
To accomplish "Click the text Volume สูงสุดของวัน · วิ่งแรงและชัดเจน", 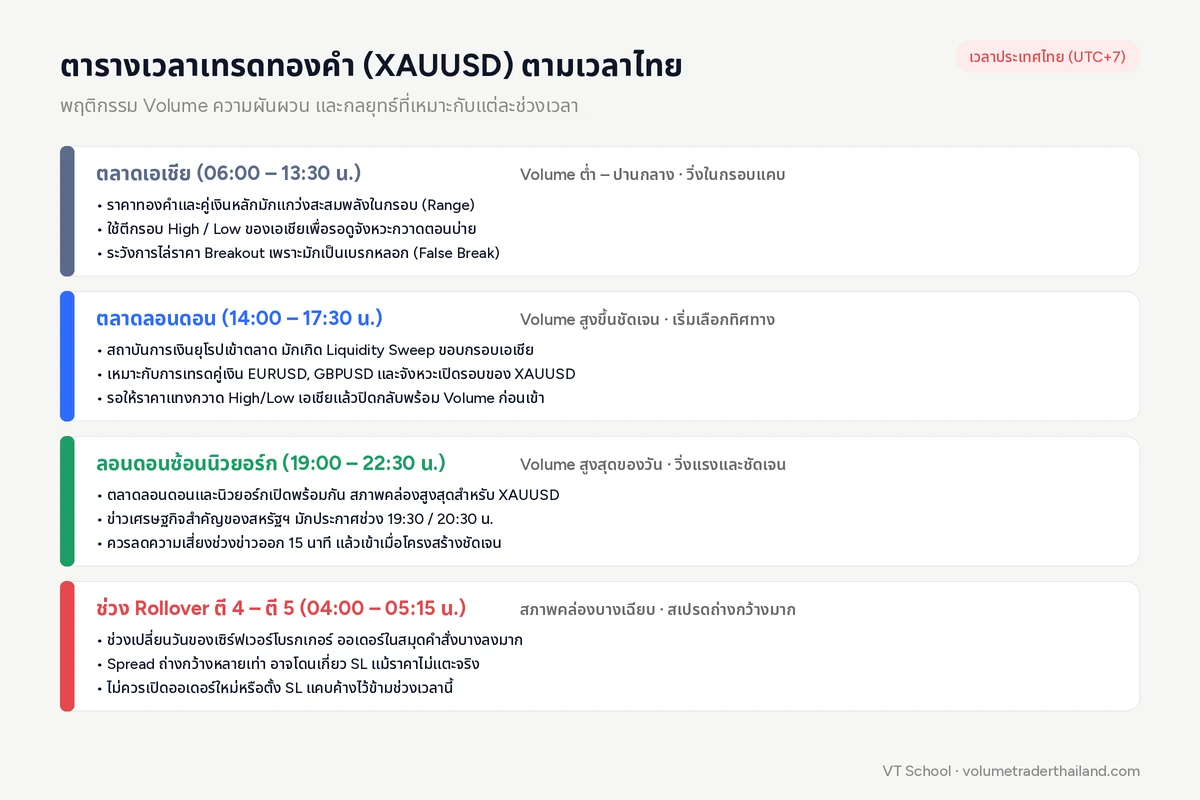I will point(653,464).
